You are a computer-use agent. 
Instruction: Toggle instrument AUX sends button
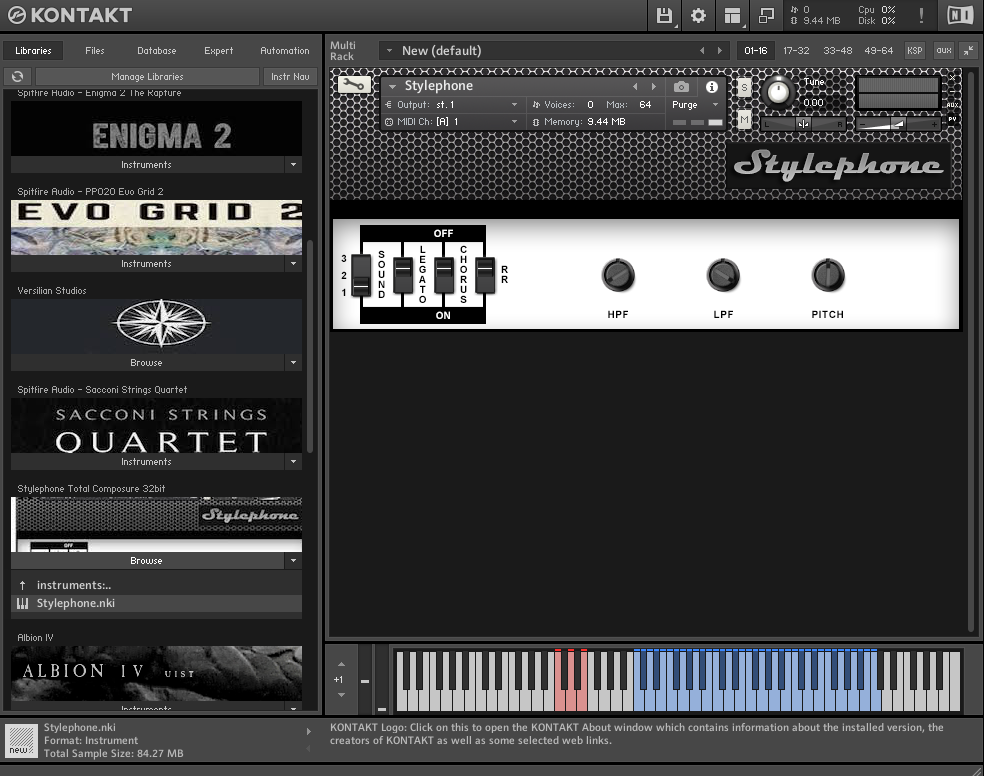(953, 105)
